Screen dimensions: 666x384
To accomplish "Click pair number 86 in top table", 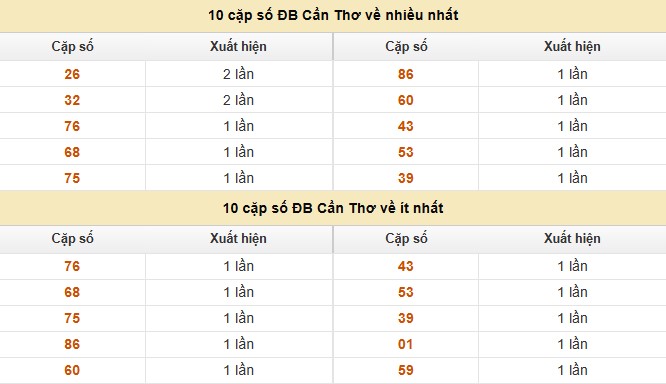I will point(406,74).
